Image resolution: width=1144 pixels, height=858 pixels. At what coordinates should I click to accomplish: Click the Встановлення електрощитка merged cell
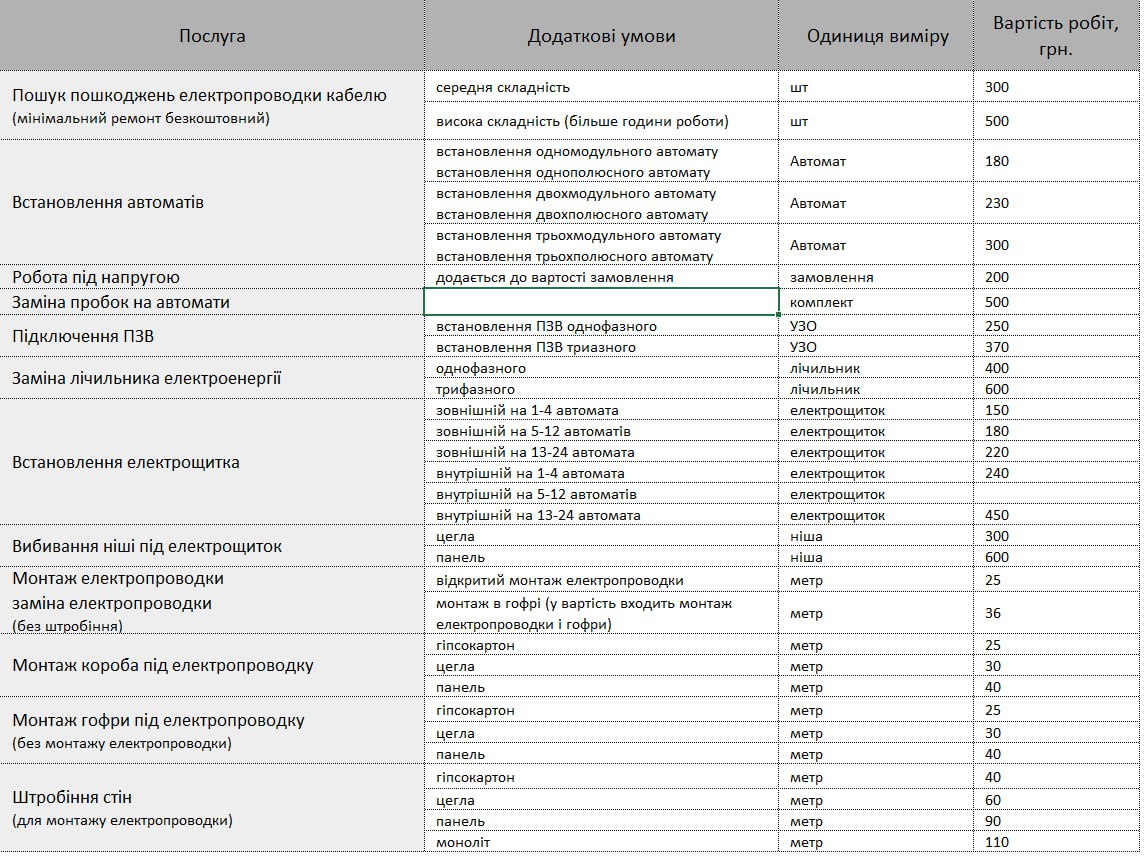pyautogui.click(x=212, y=462)
